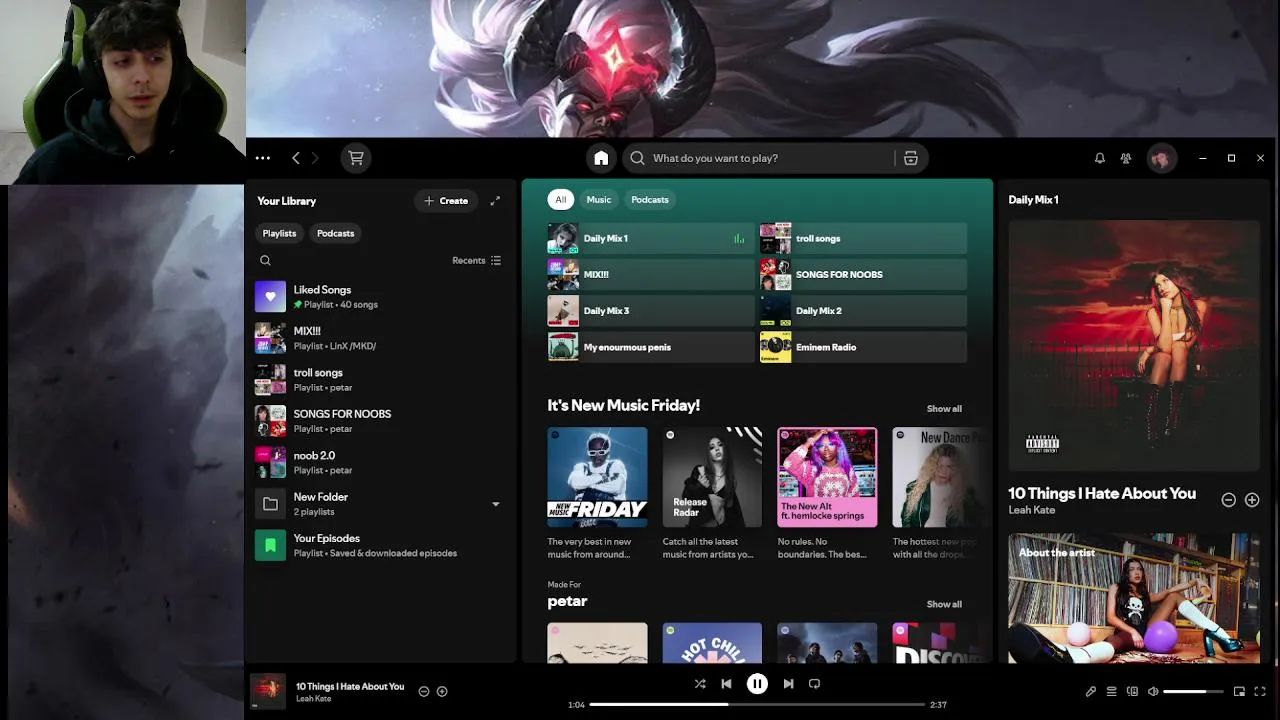The image size is (1280, 720).
Task: Adjust the volume slider
Action: [x=1193, y=691]
